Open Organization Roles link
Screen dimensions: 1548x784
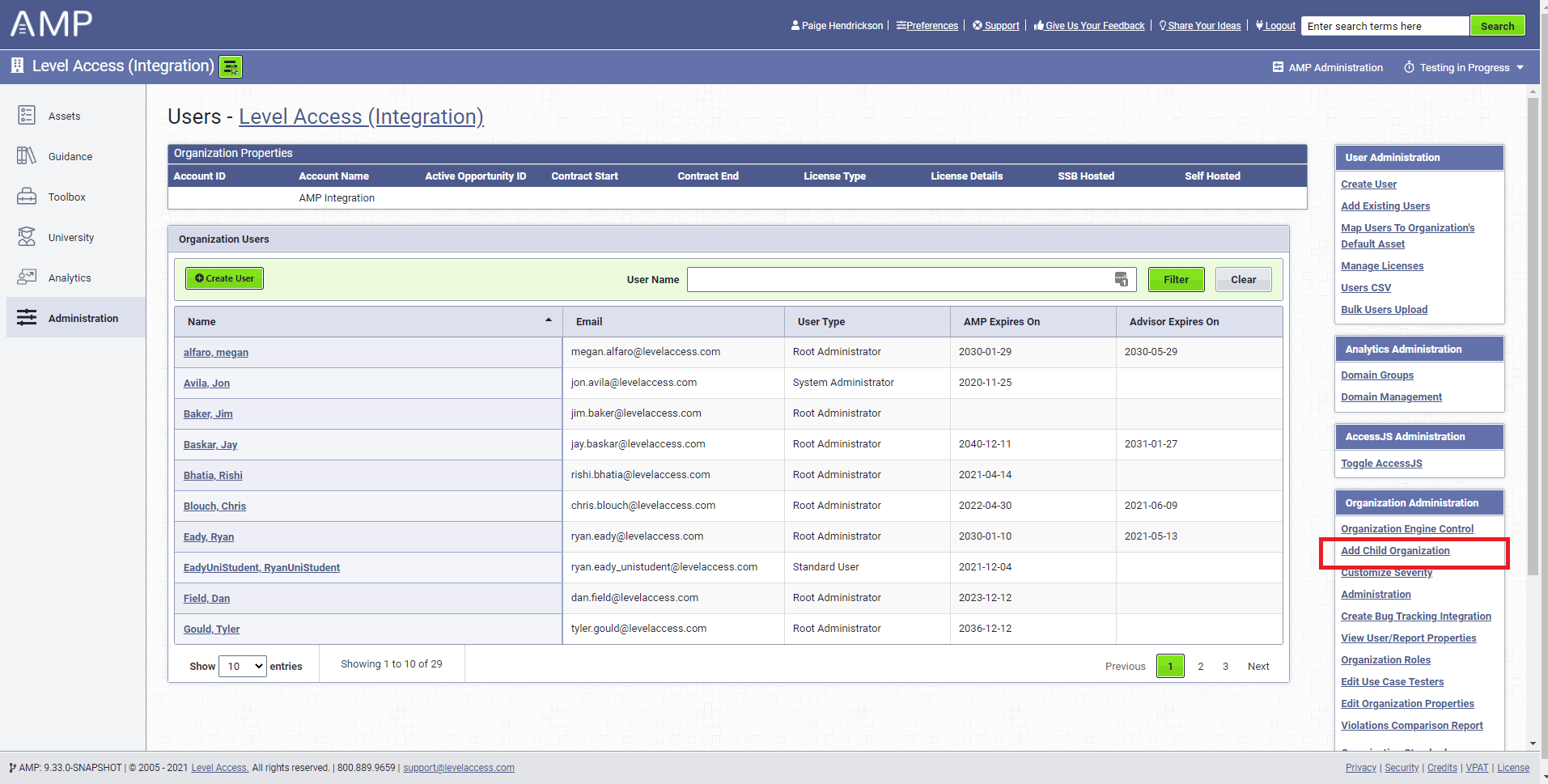(1385, 659)
